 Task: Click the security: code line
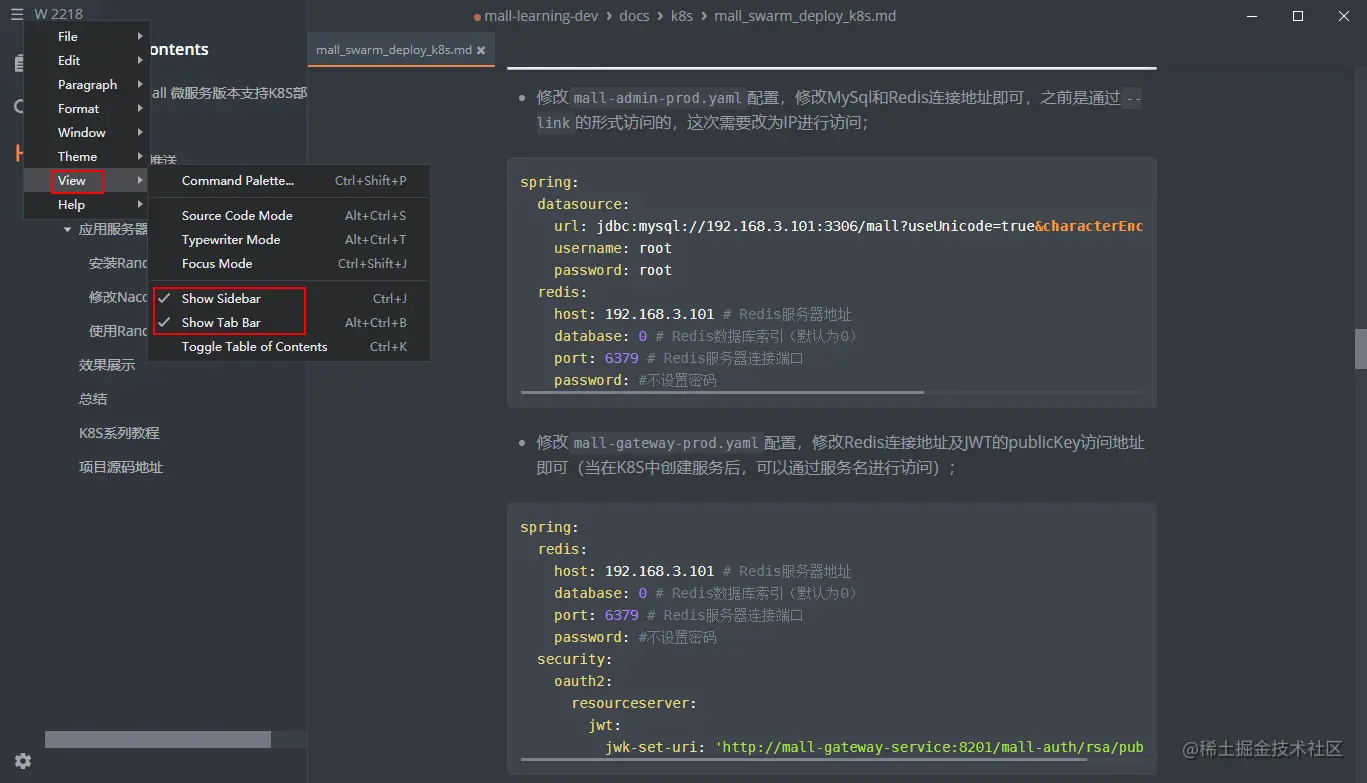(x=575, y=659)
